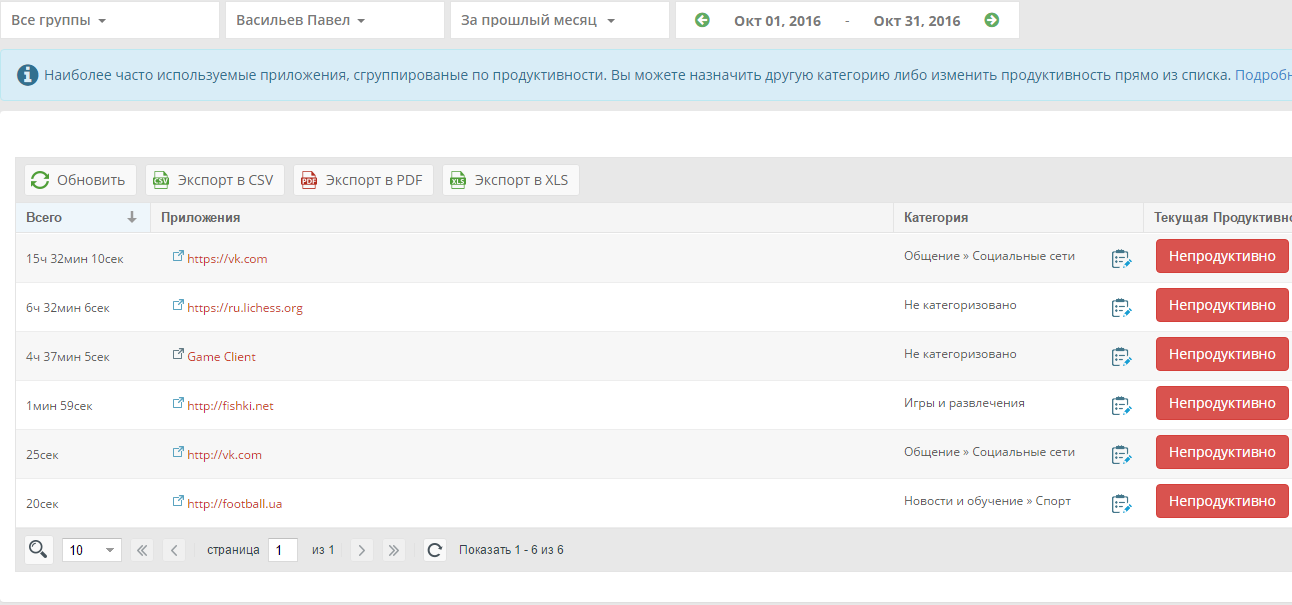Click Непродуктивно button for Game Client
The image size is (1292, 605).
1222,354
